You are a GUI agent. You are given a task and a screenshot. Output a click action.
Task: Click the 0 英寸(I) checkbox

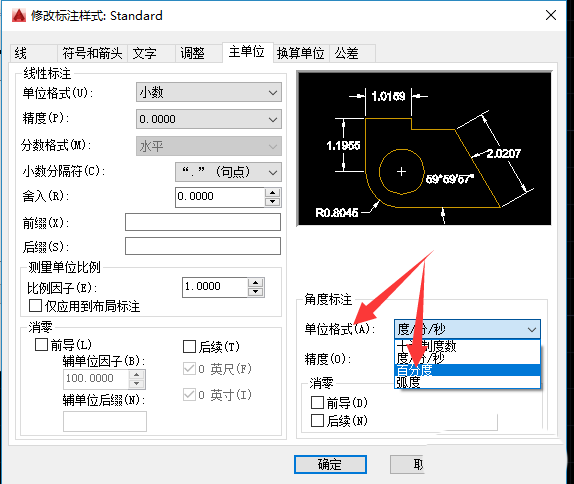click(189, 395)
